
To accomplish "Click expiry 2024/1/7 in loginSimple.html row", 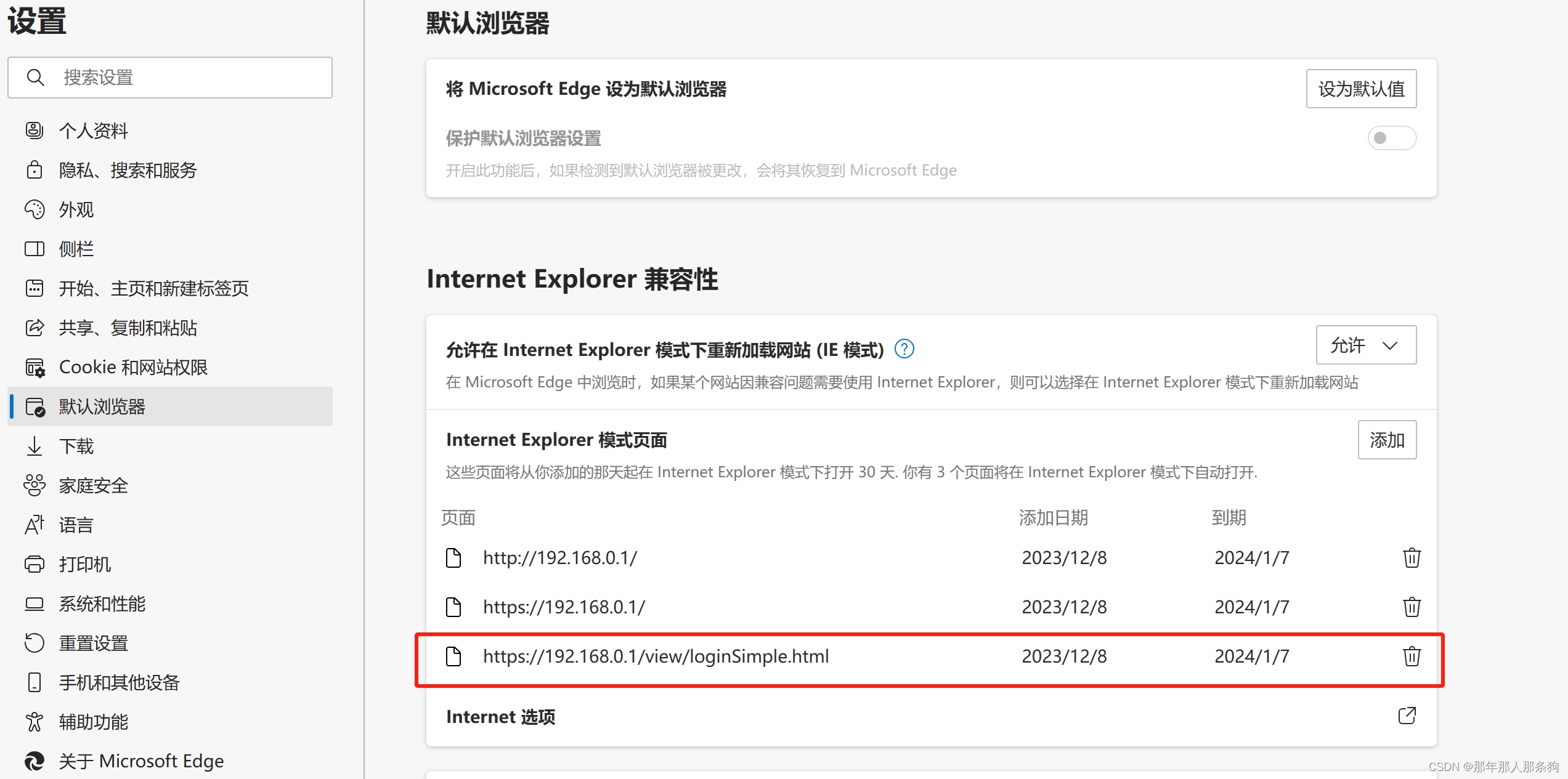I will 1252,656.
